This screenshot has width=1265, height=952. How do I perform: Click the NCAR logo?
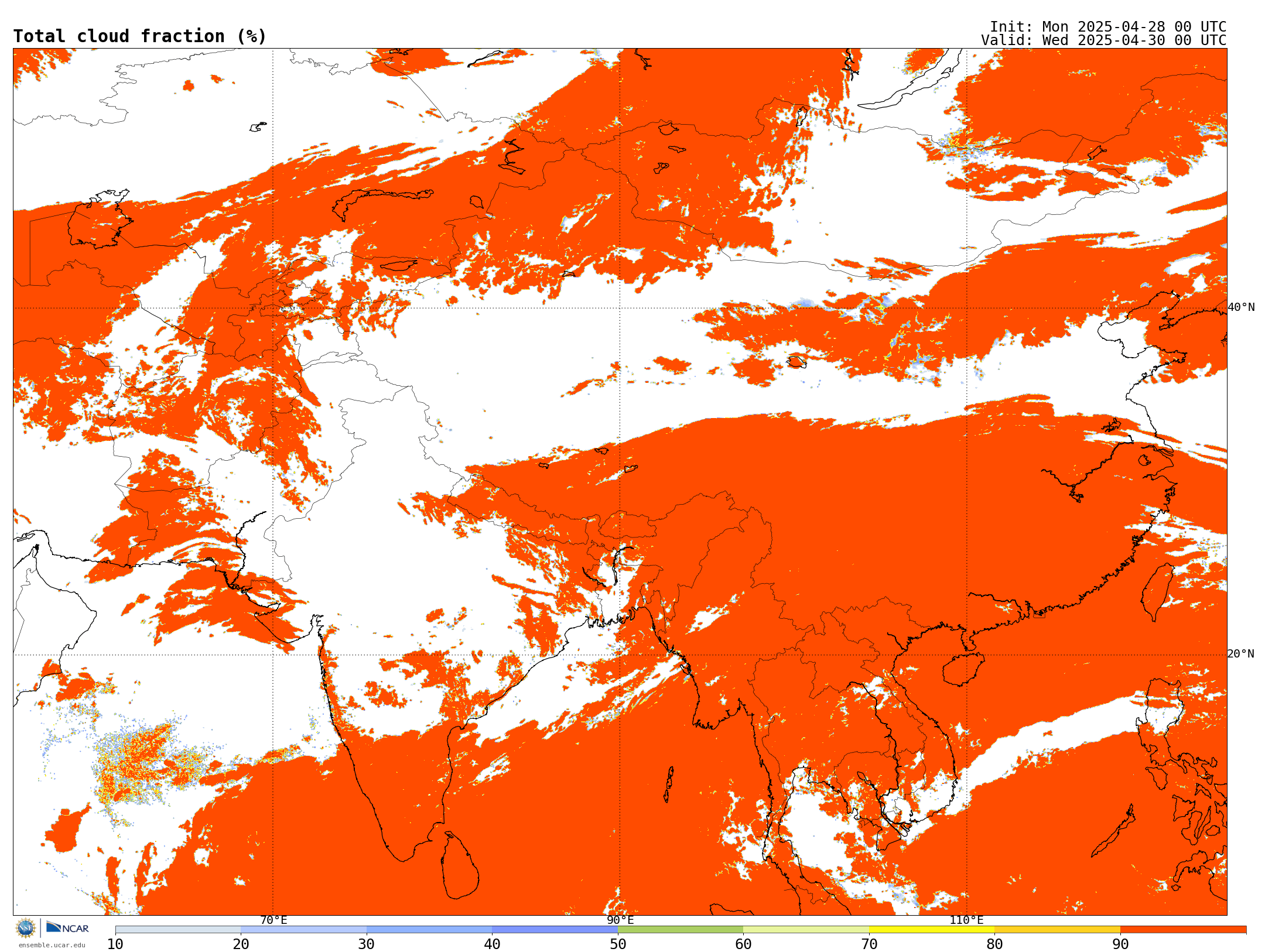point(67,927)
